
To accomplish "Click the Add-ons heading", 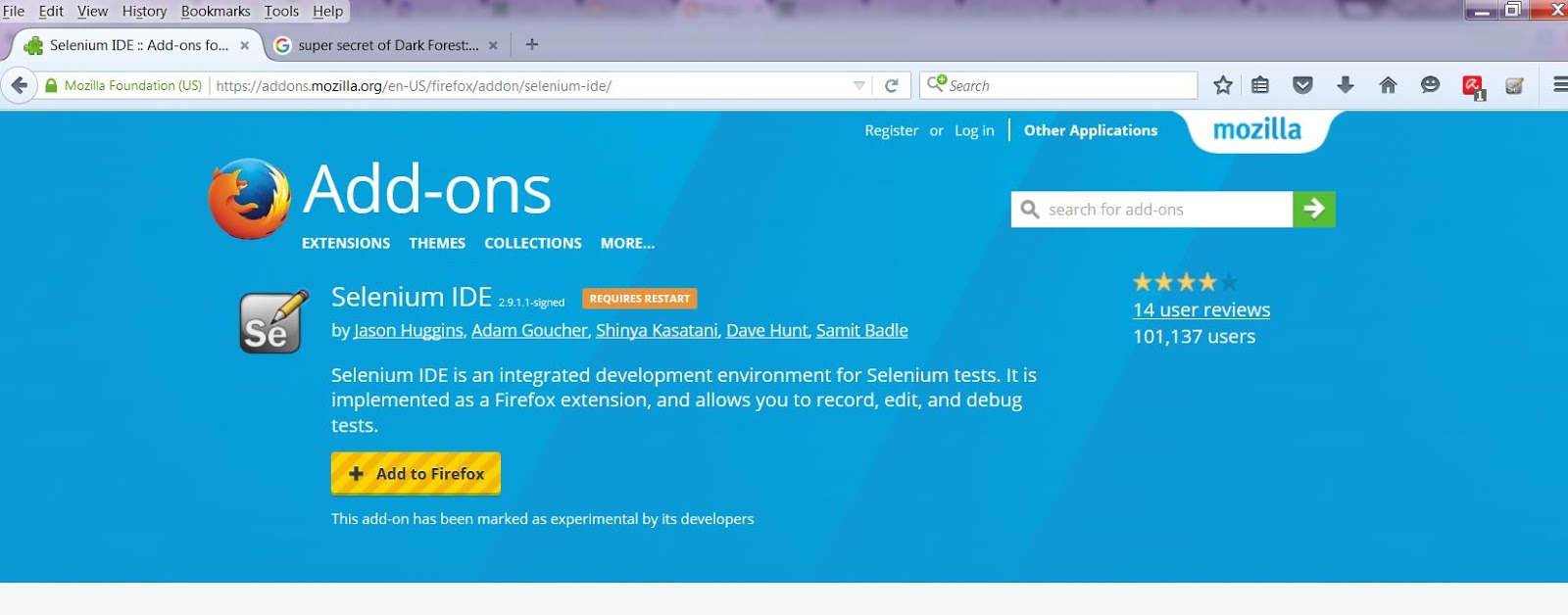I will point(427,189).
